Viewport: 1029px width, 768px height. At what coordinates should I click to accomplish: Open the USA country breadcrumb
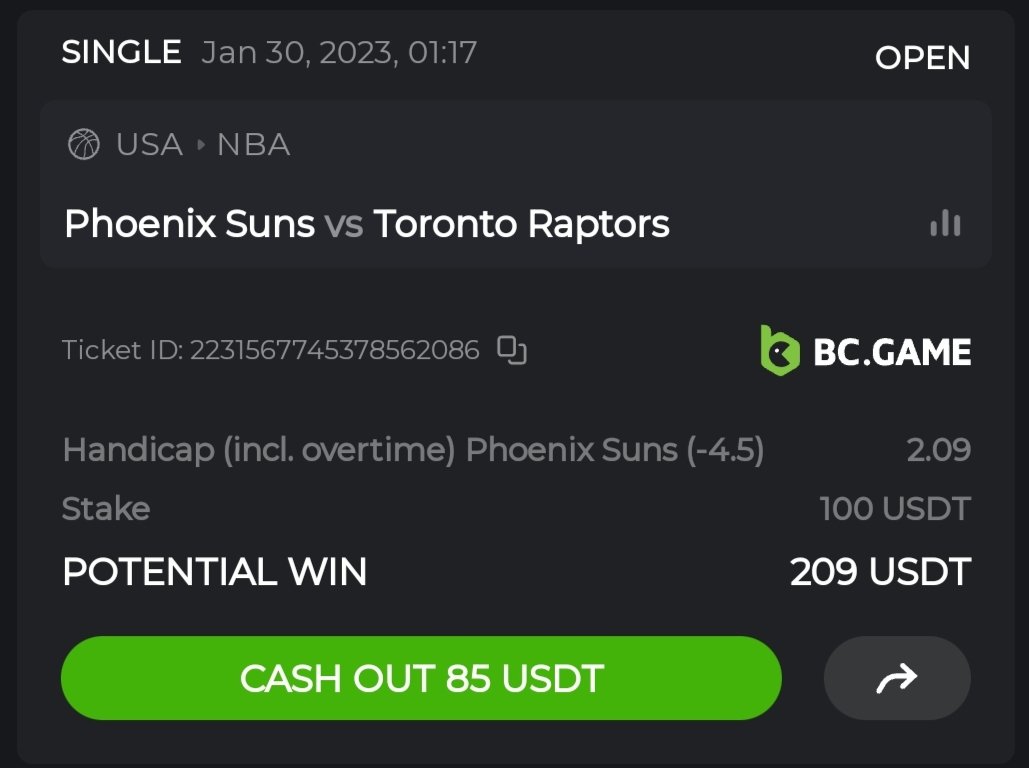tap(149, 145)
